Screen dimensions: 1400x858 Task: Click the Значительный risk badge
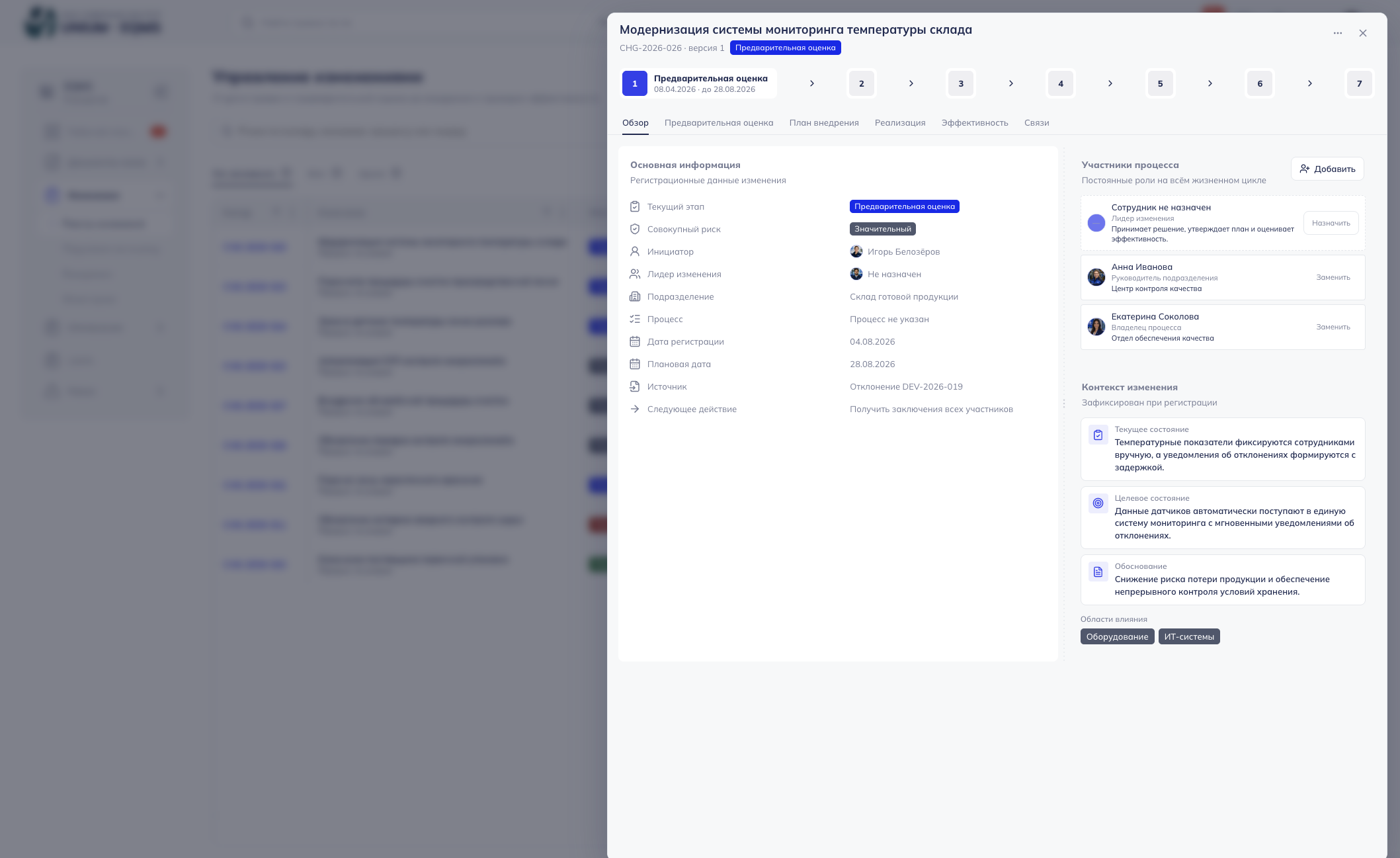tap(883, 229)
